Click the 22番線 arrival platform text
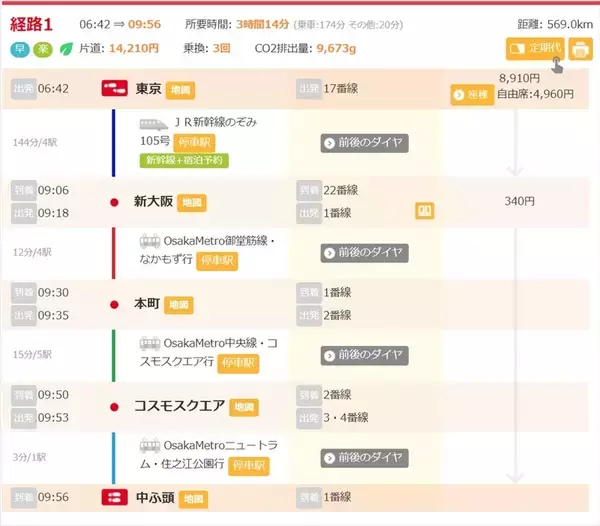Viewport: 600px width, 526px height. pos(341,190)
